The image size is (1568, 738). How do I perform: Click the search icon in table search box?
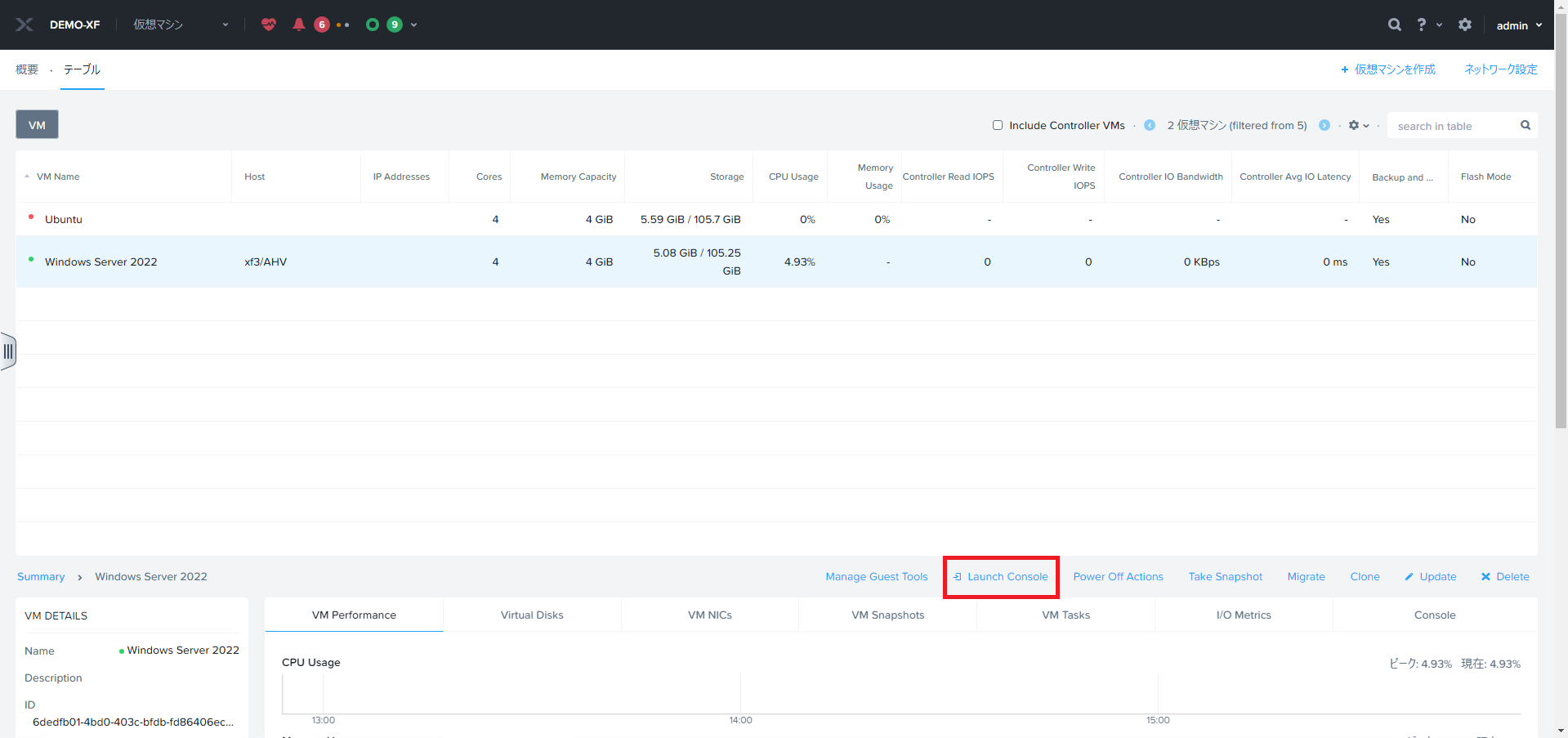[x=1526, y=125]
